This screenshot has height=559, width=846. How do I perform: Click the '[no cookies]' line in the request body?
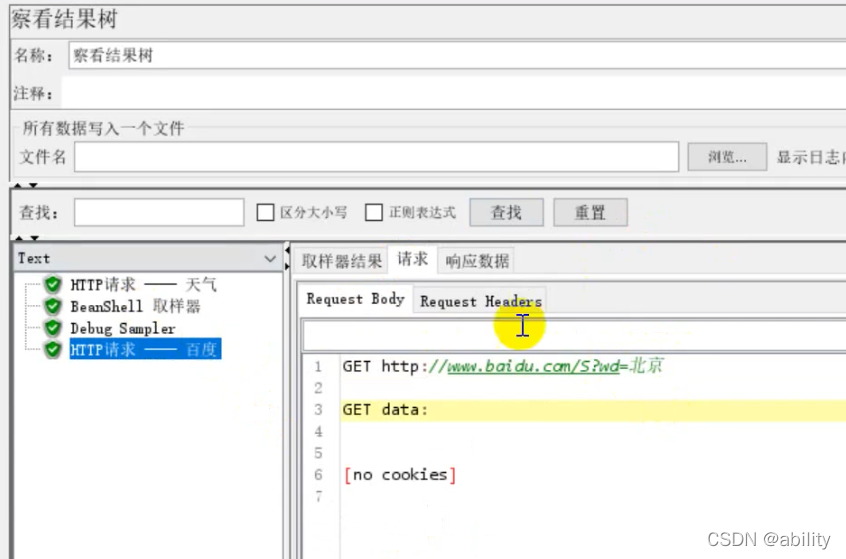[x=400, y=475]
